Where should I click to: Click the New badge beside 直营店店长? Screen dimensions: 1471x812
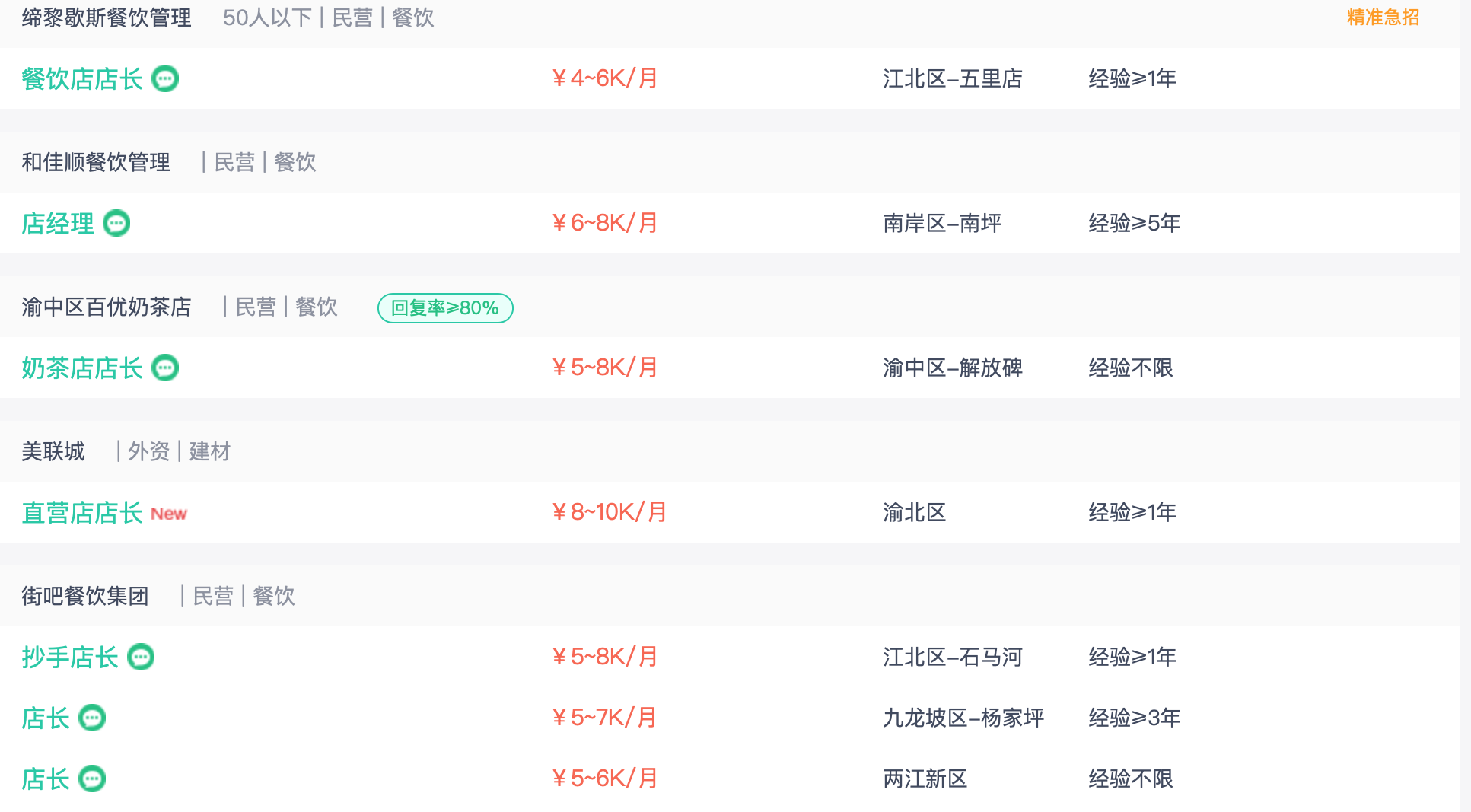(x=169, y=514)
